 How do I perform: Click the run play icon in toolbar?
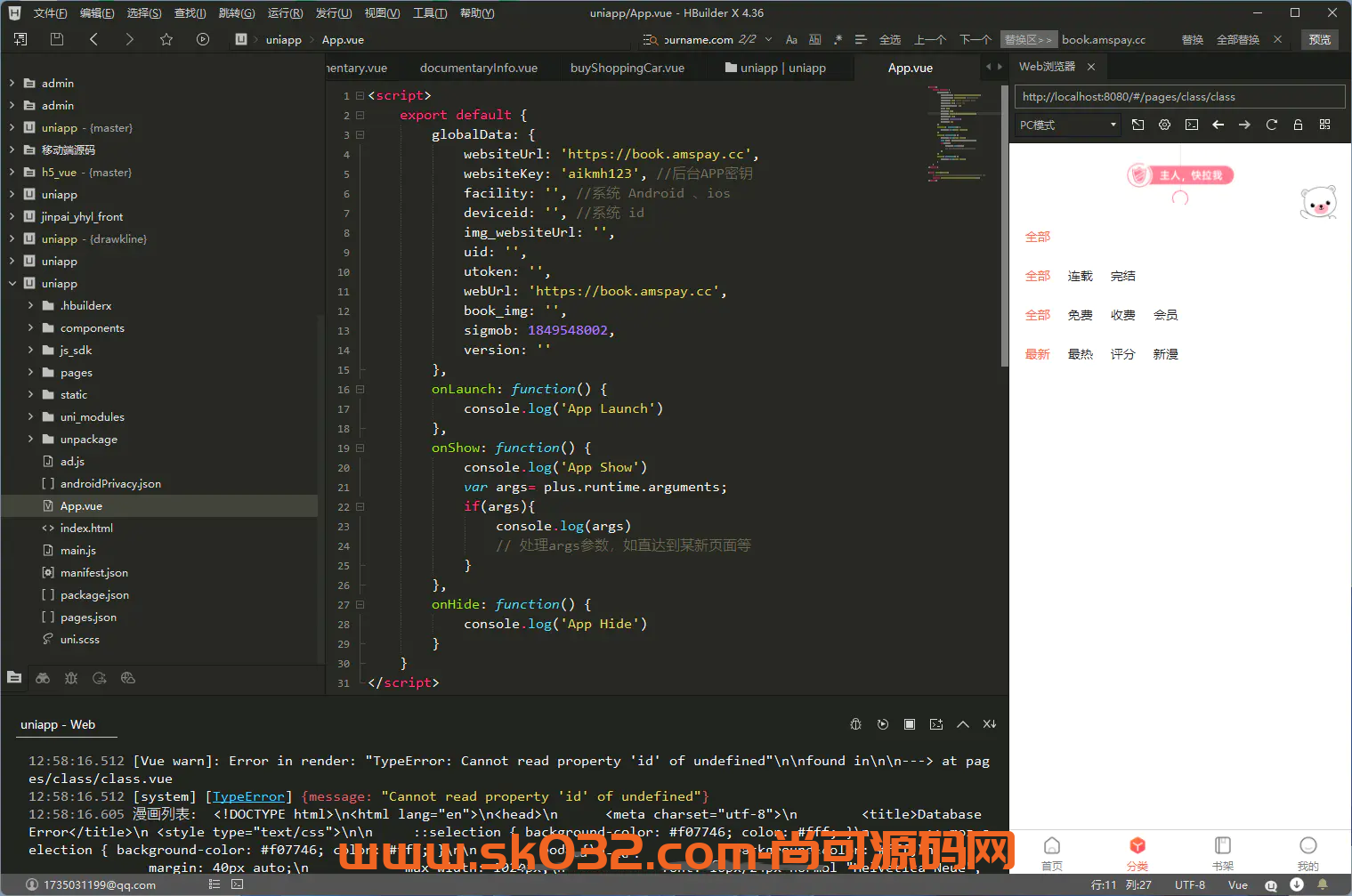(203, 39)
